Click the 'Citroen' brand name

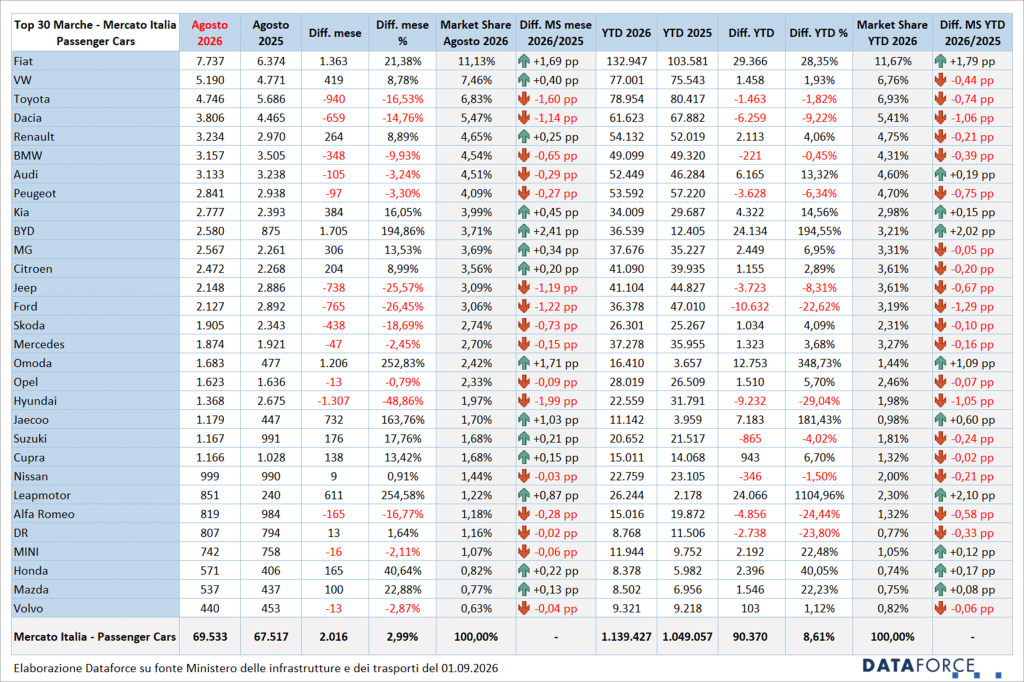(33, 269)
